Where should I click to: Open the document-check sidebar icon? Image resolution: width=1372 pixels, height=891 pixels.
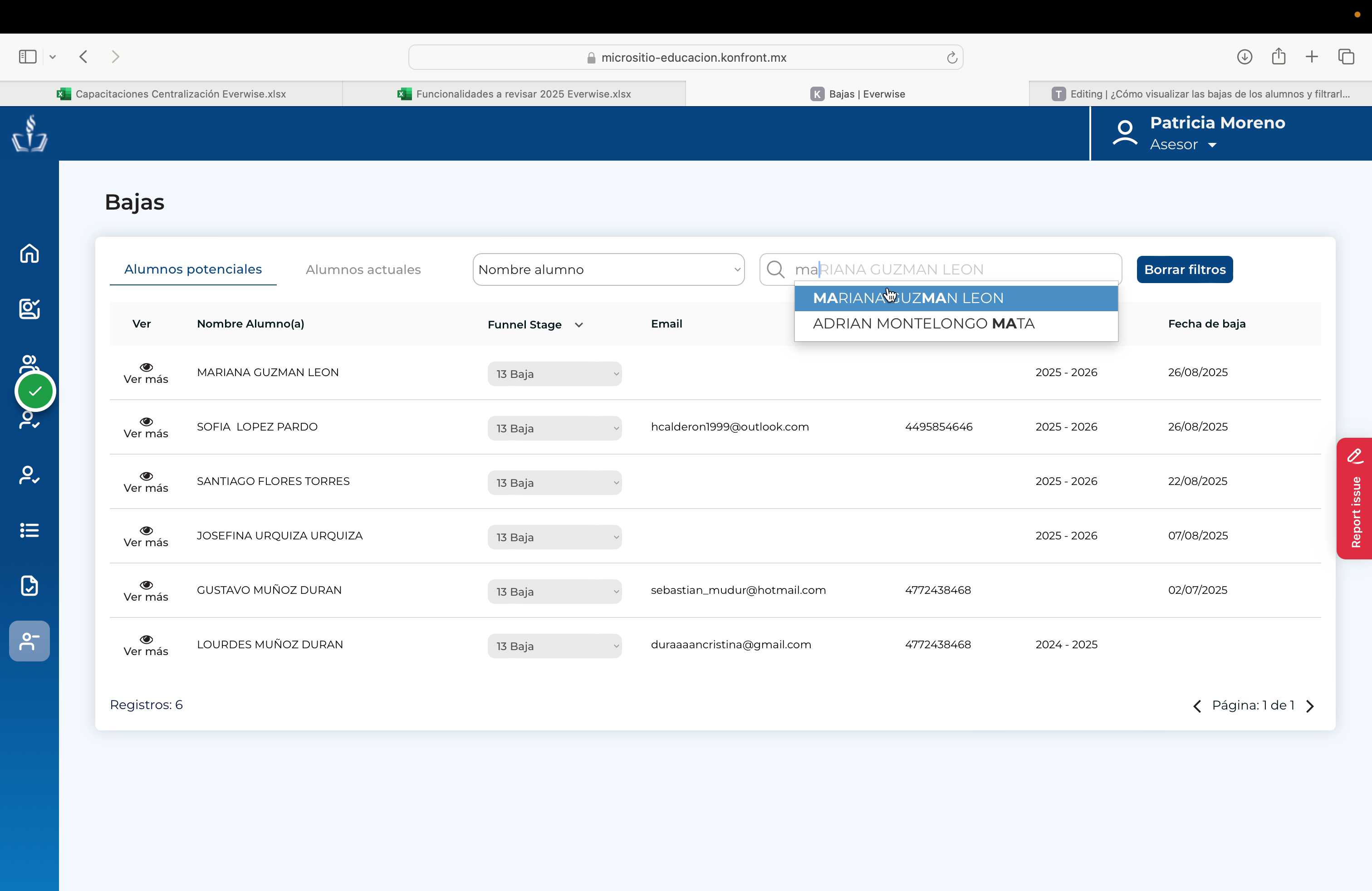click(29, 585)
